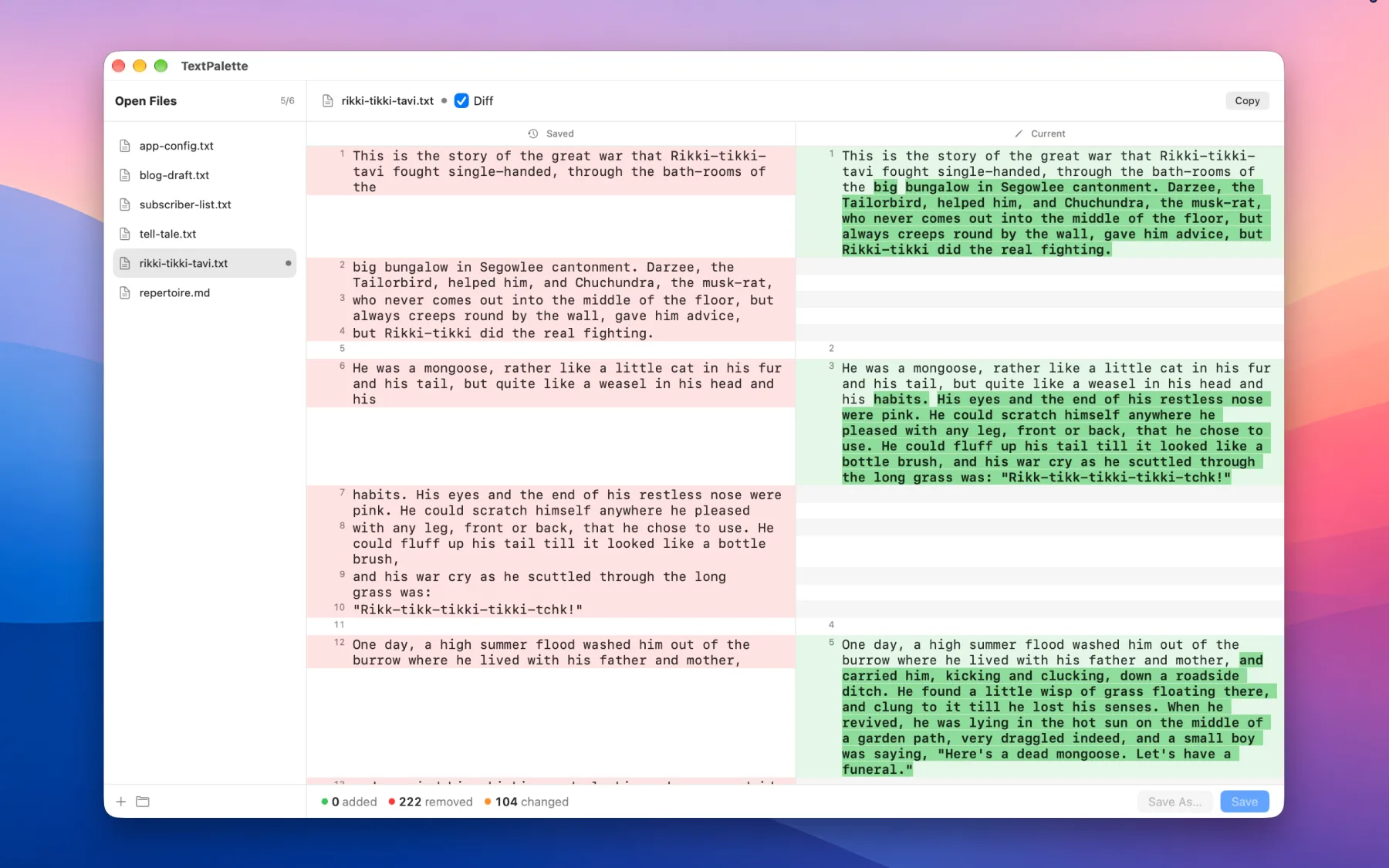
Task: Click the Saved column header
Action: (551, 133)
